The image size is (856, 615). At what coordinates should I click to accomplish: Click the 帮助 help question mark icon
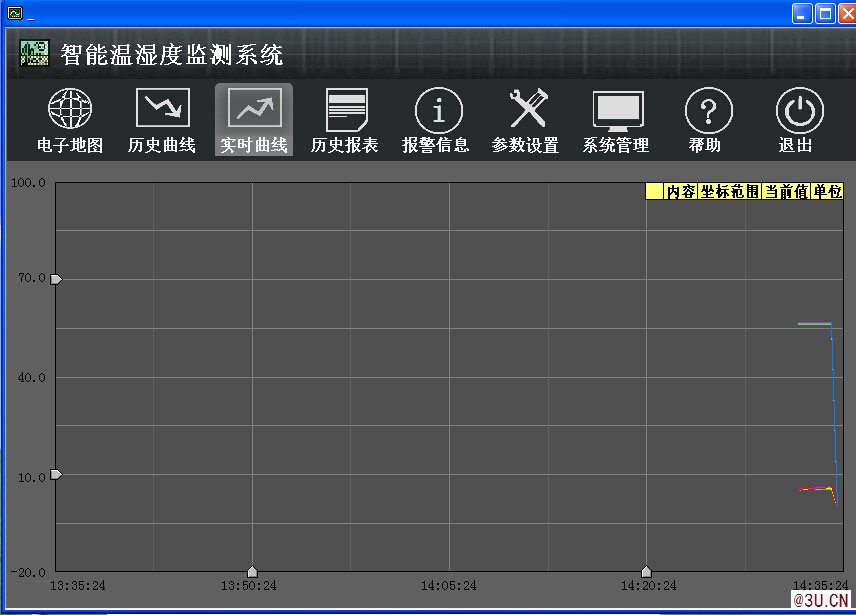click(708, 110)
